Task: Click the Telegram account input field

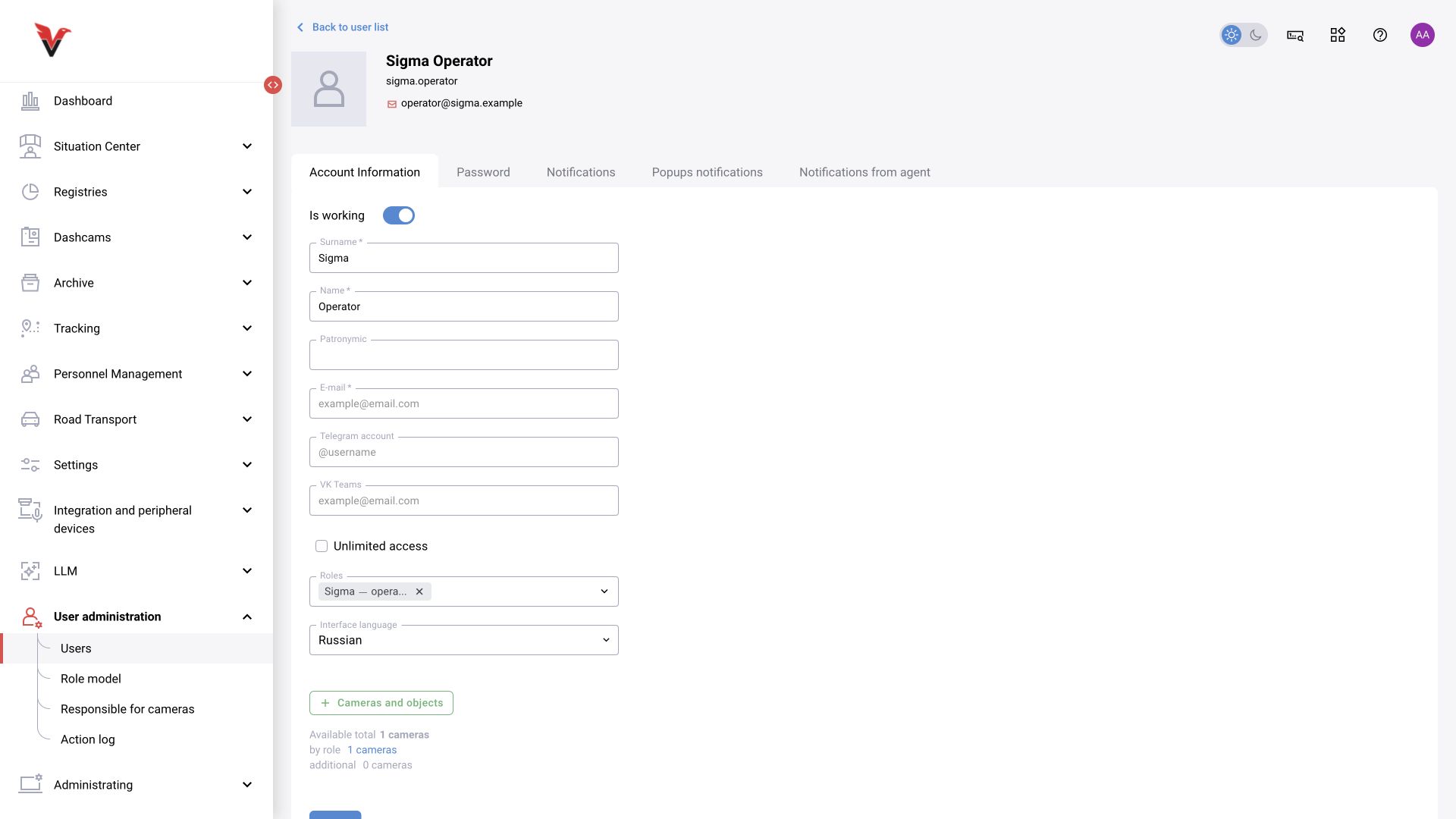Action: point(464,452)
